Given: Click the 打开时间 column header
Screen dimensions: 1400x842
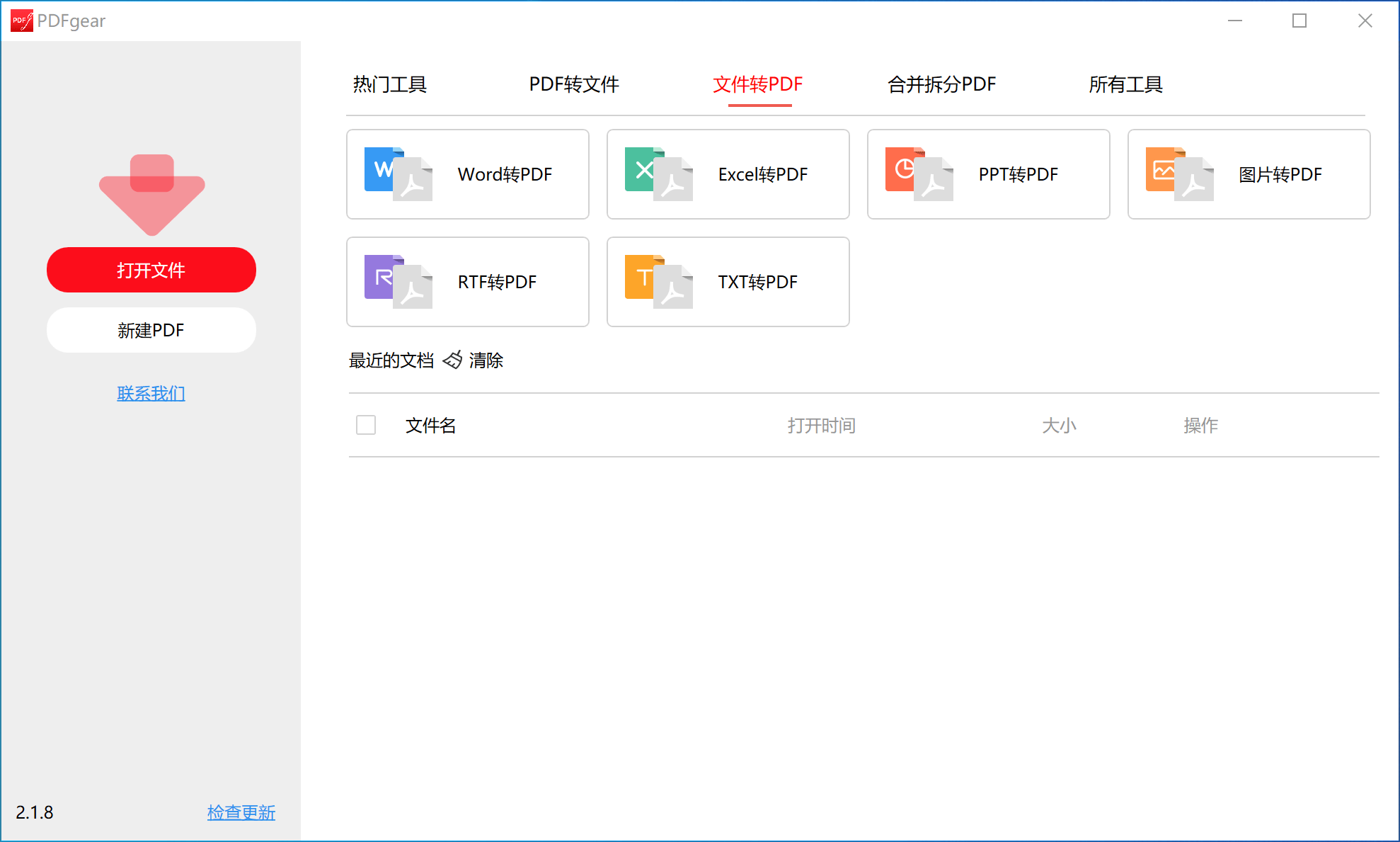Looking at the screenshot, I should 821,425.
